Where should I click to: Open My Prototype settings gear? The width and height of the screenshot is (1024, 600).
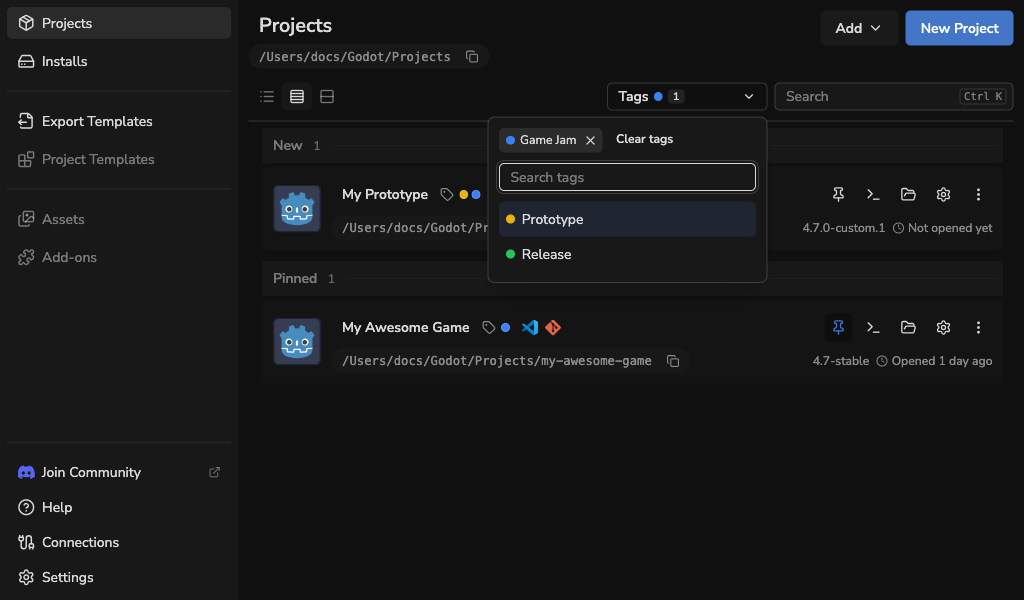943,194
